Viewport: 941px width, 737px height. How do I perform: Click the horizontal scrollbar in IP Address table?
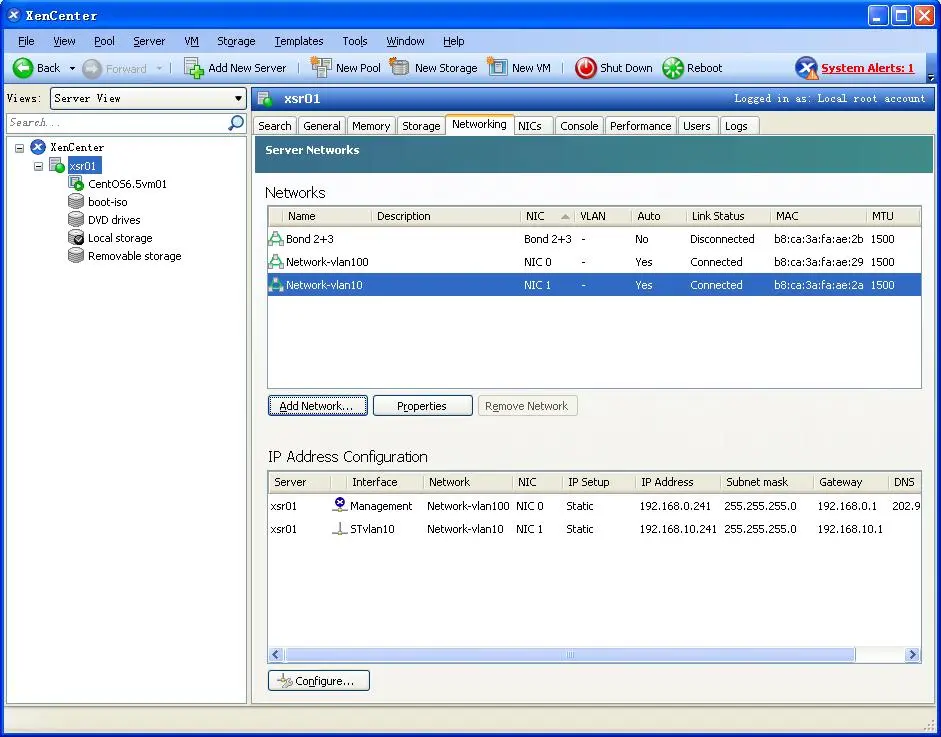click(570, 655)
